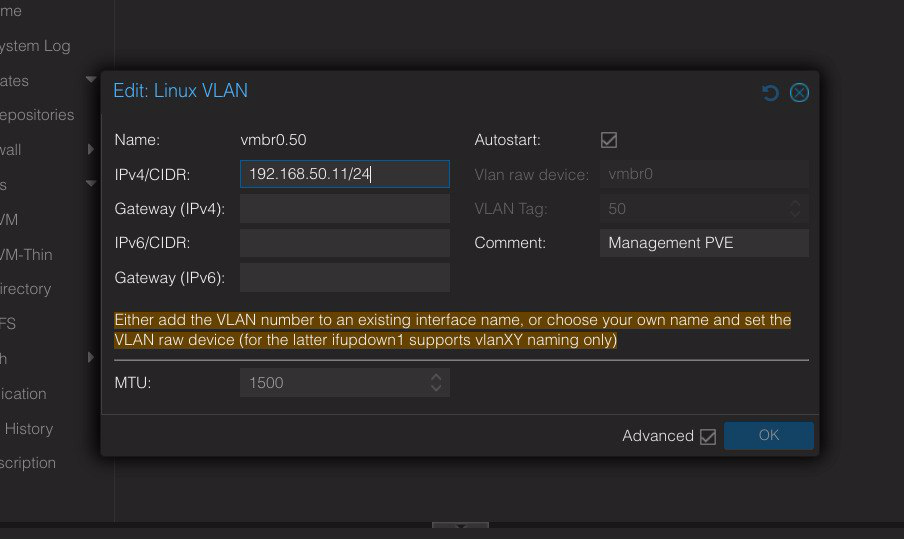Click the bottom log panel collapse handle

(x=460, y=526)
